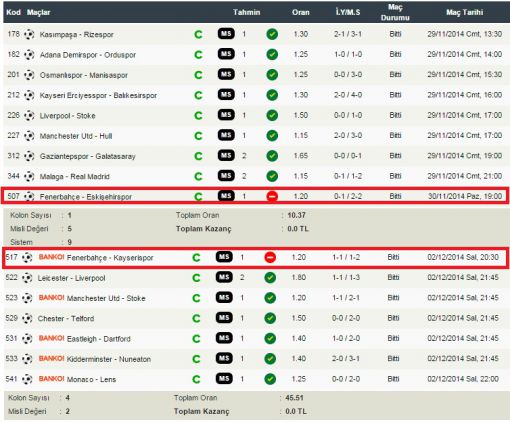Click the green C icon for Liverpool - Stoke row

tap(198, 116)
